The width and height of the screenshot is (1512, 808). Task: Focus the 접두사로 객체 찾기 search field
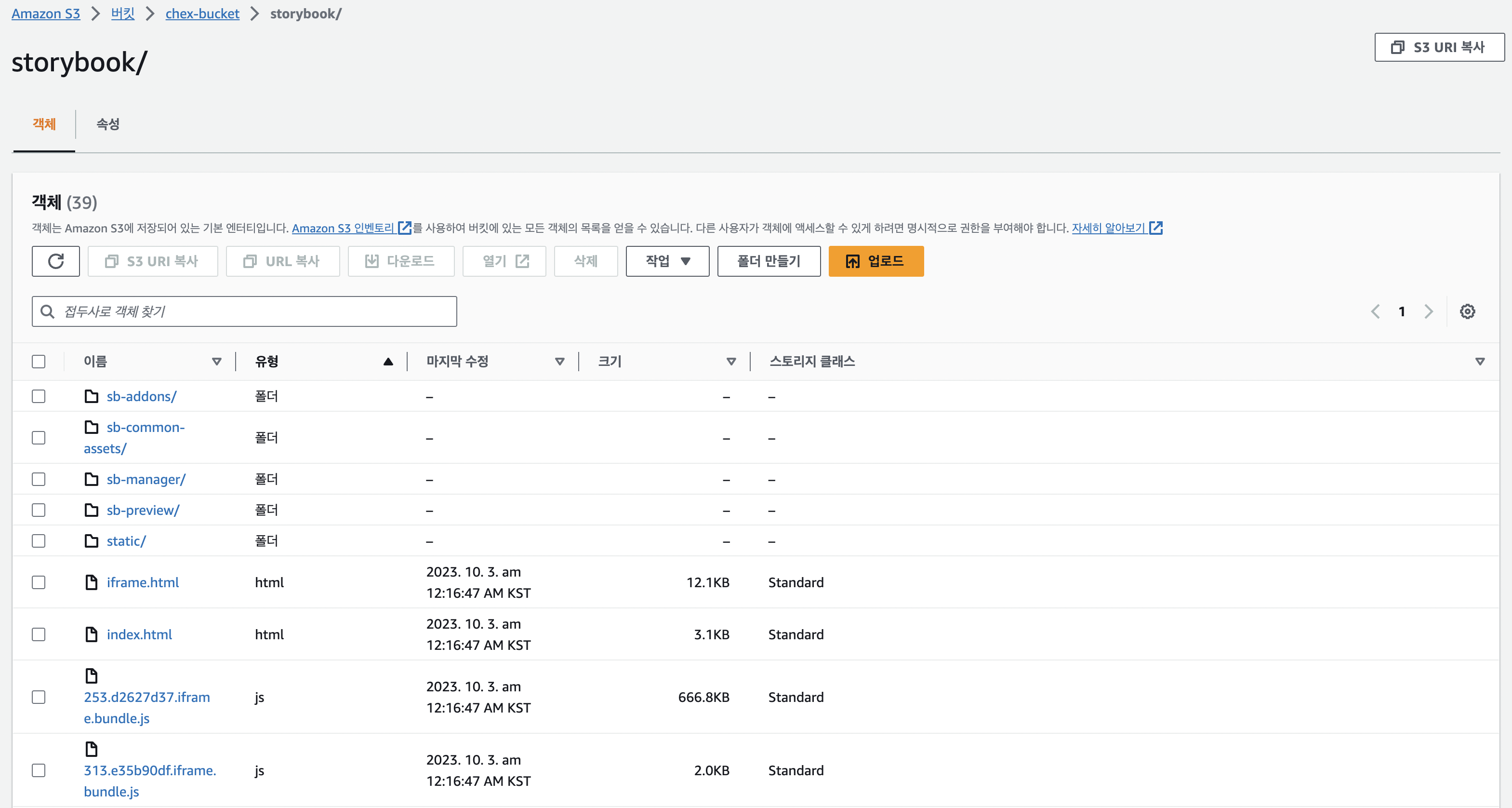[x=244, y=311]
